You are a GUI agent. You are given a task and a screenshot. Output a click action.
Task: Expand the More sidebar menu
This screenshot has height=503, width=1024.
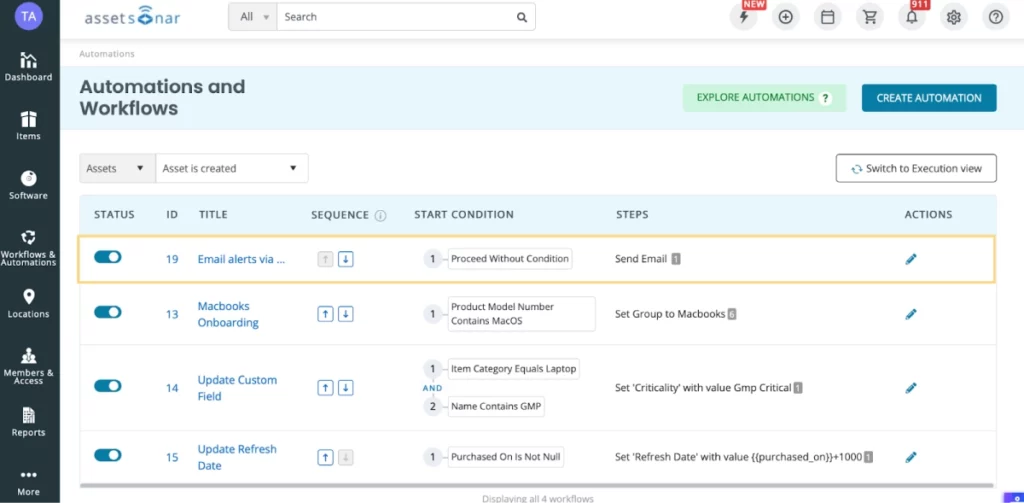click(29, 483)
